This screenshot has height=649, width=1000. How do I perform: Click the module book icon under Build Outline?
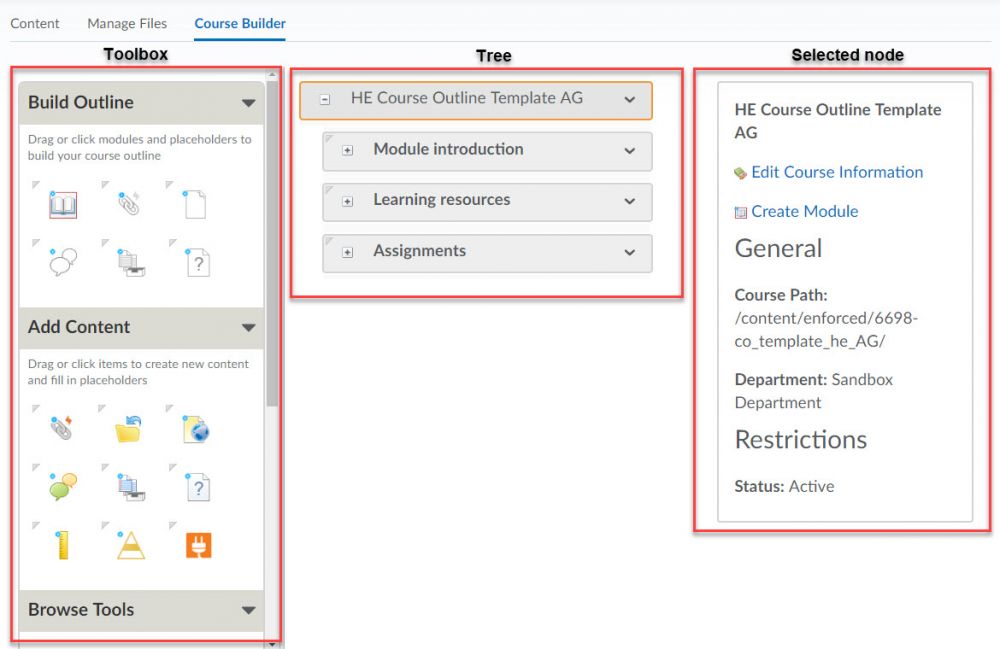pos(63,205)
